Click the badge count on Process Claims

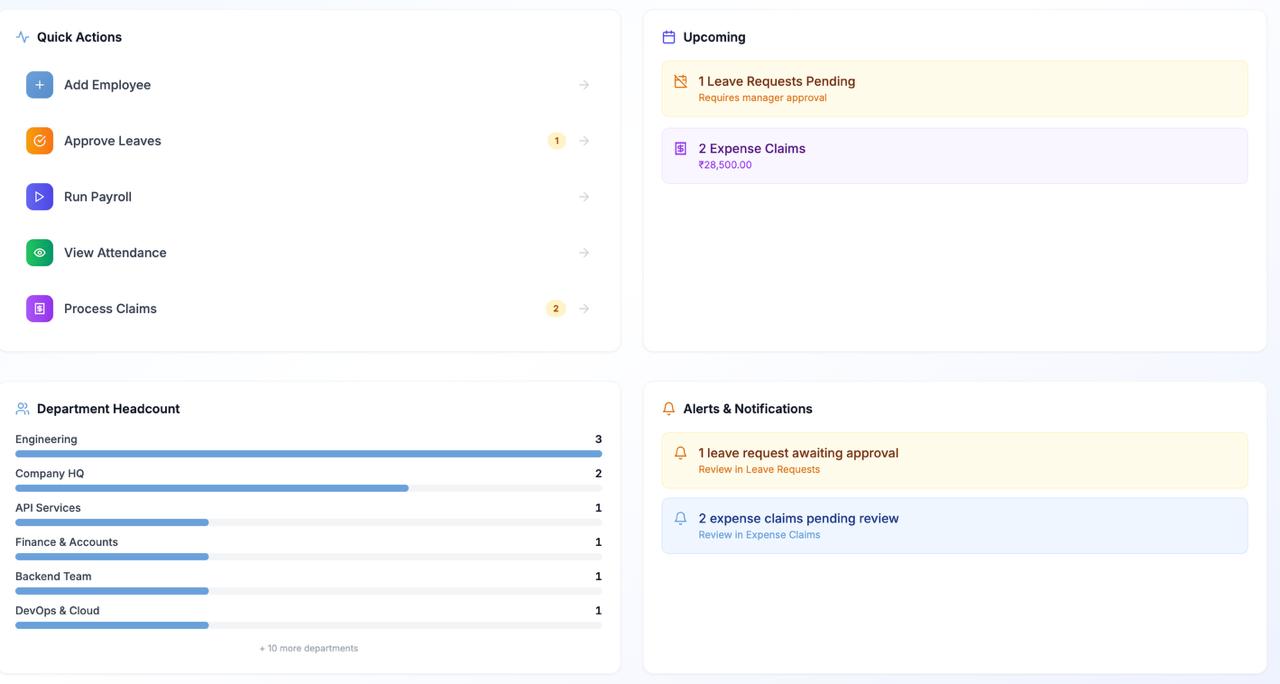[x=556, y=309]
